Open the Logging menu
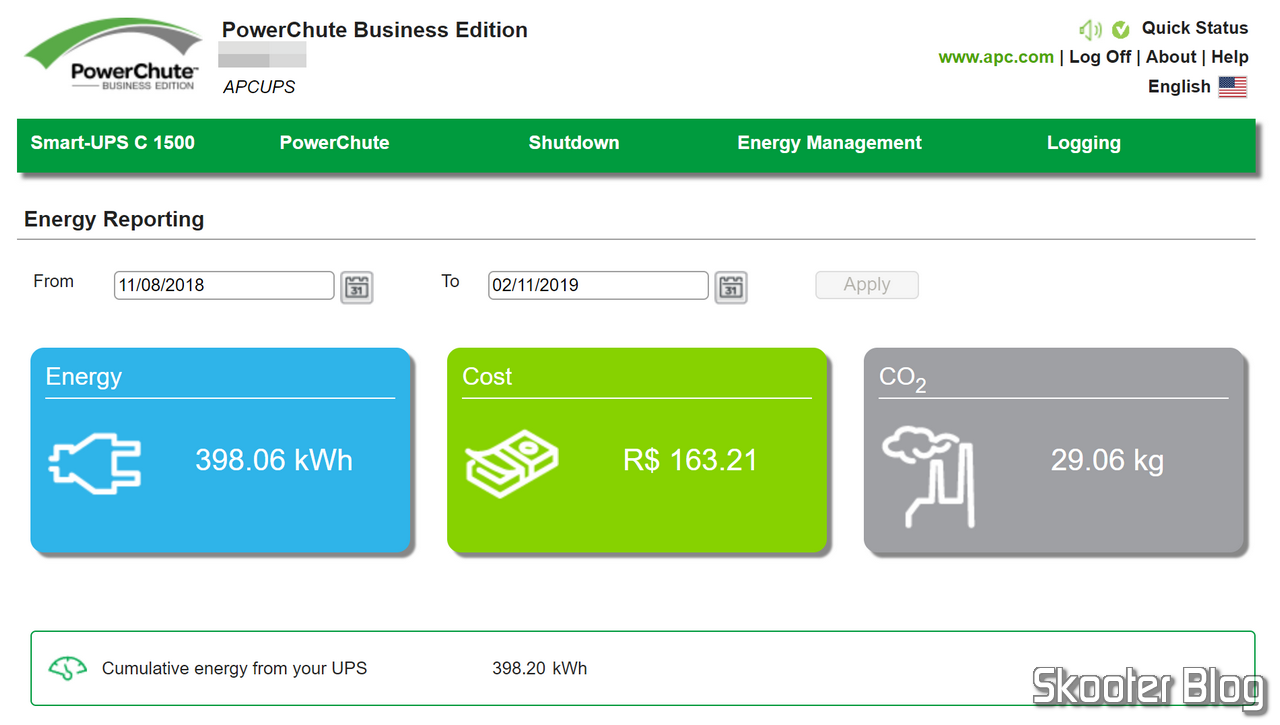1280x725 pixels. coord(1083,143)
